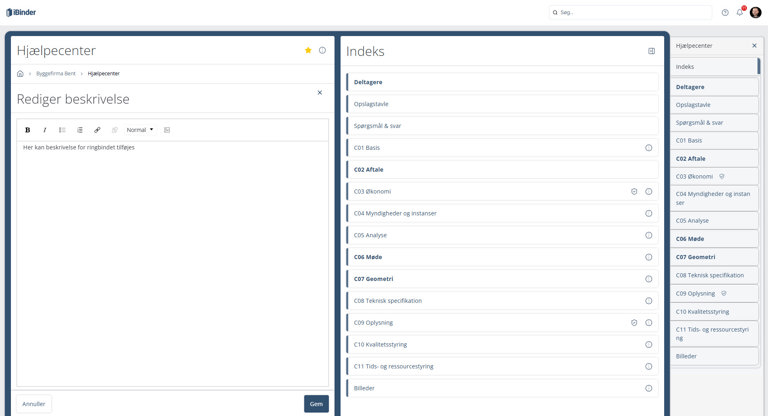
Task: Click the shield icon on C03 Økonomi
Action: [634, 191]
